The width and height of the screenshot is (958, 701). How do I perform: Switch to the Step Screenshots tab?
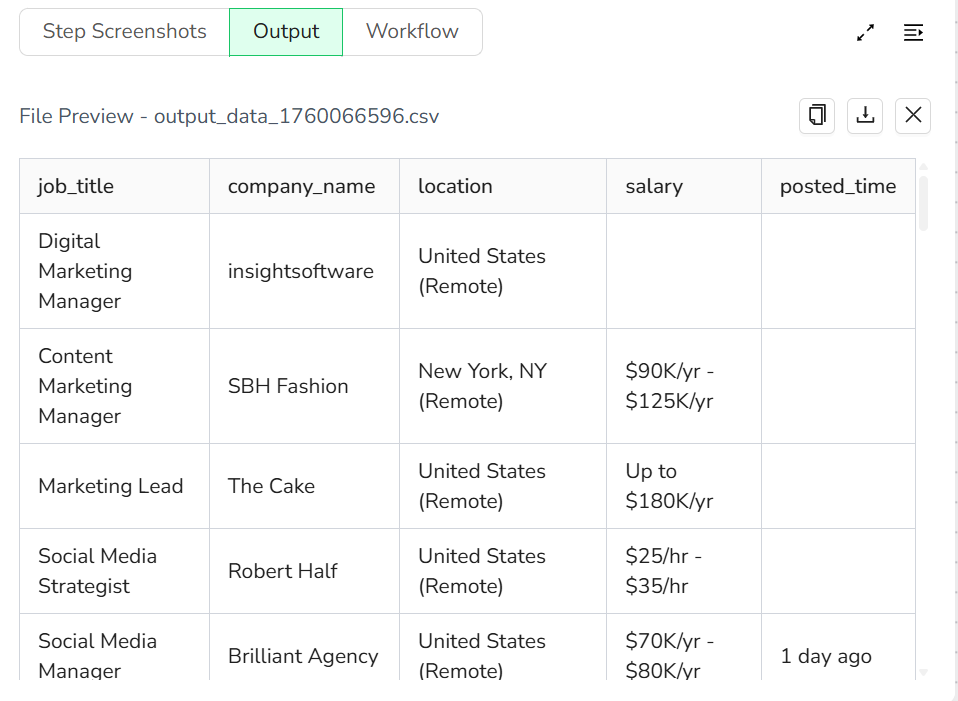[125, 31]
